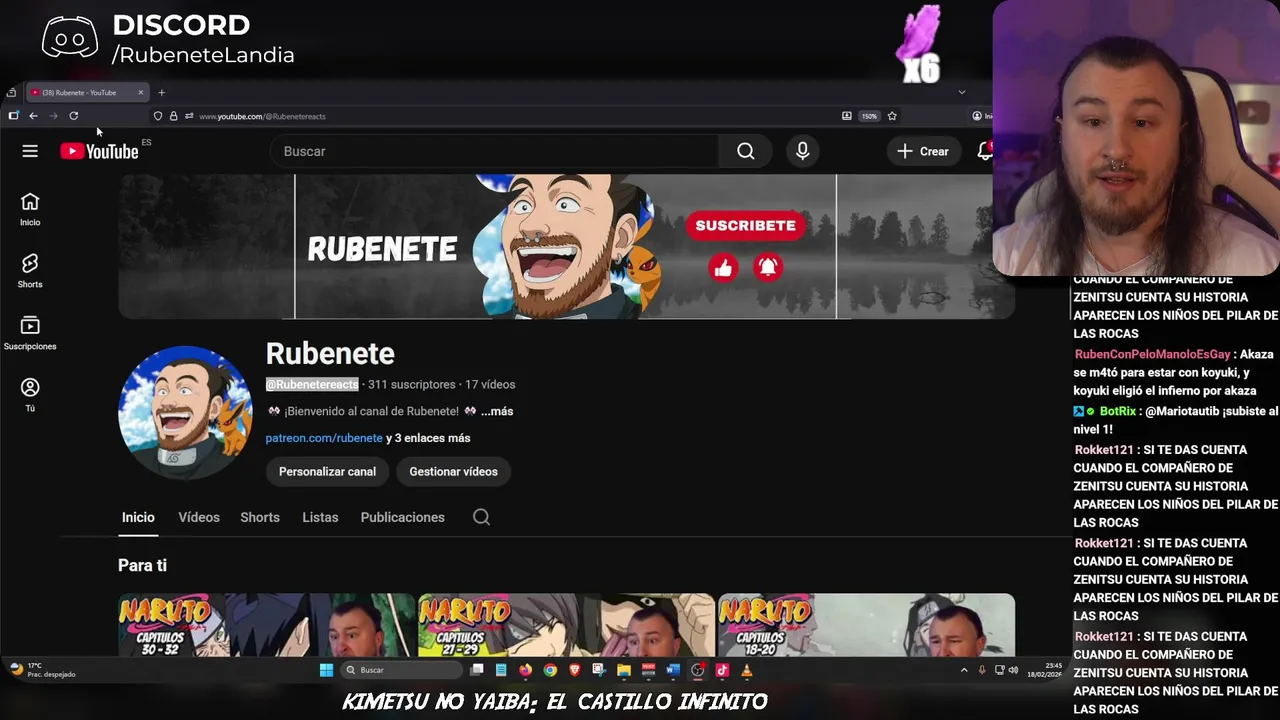The image size is (1280, 720).
Task: Open Naruto Capítulos 27-29 video thumbnail
Action: (566, 625)
